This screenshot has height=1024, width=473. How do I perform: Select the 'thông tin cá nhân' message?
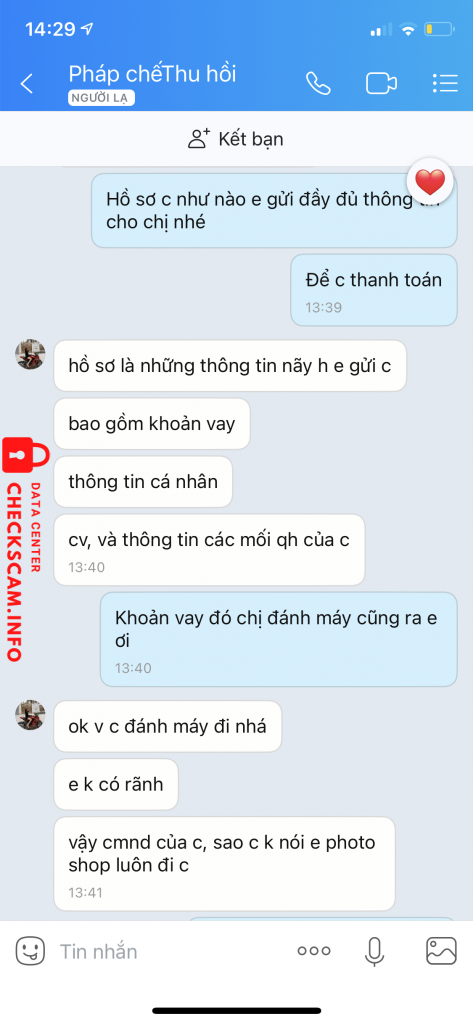tap(143, 482)
